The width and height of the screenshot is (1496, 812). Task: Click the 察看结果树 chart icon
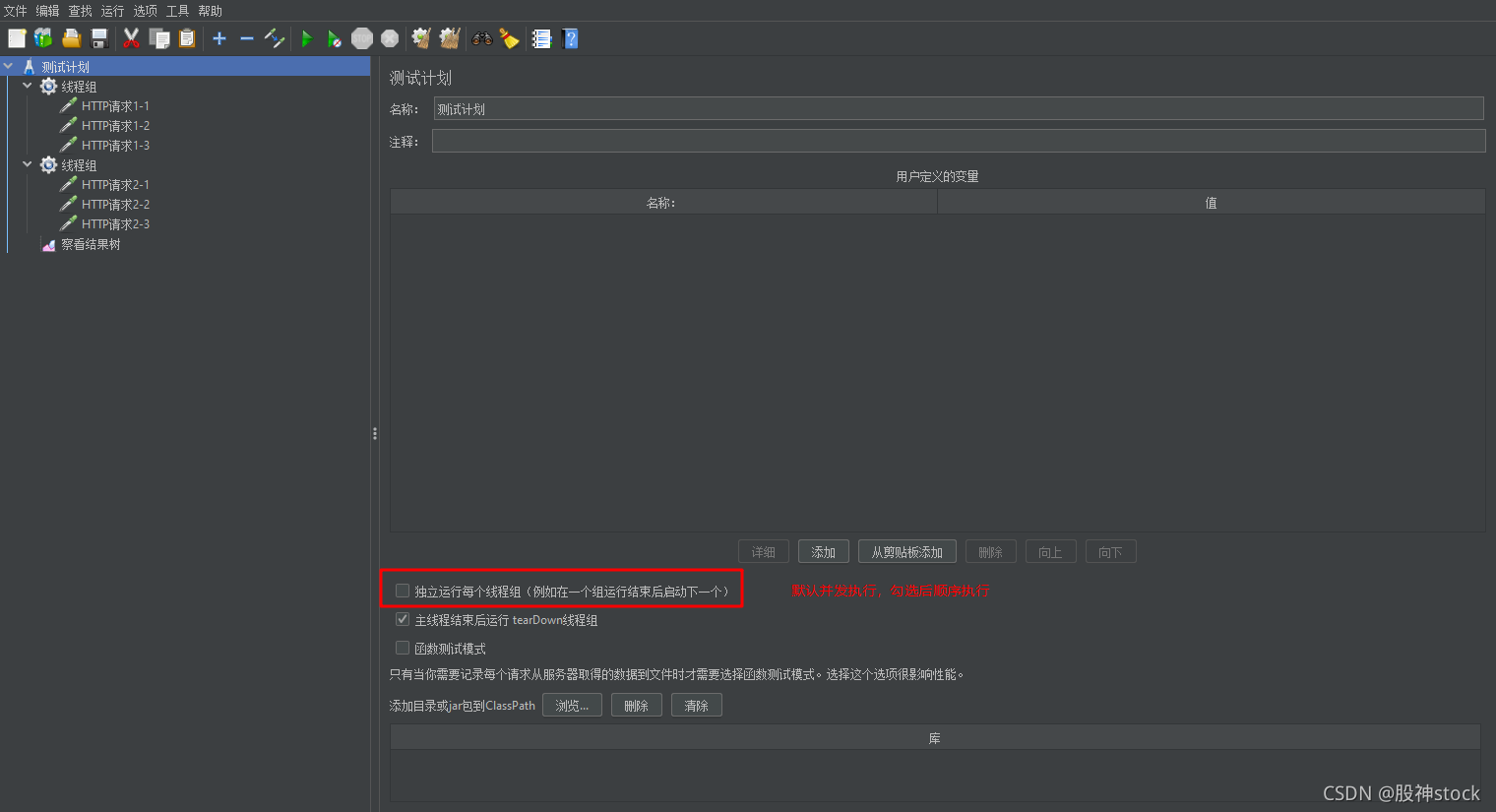pyautogui.click(x=48, y=244)
